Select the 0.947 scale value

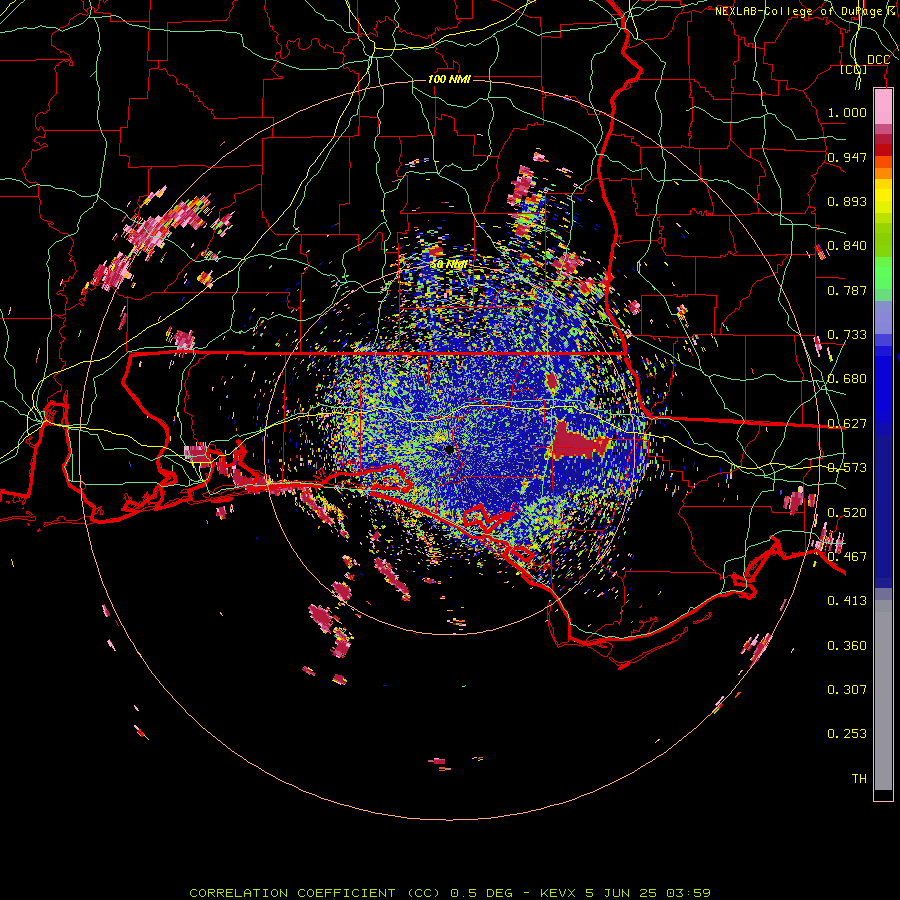point(847,157)
